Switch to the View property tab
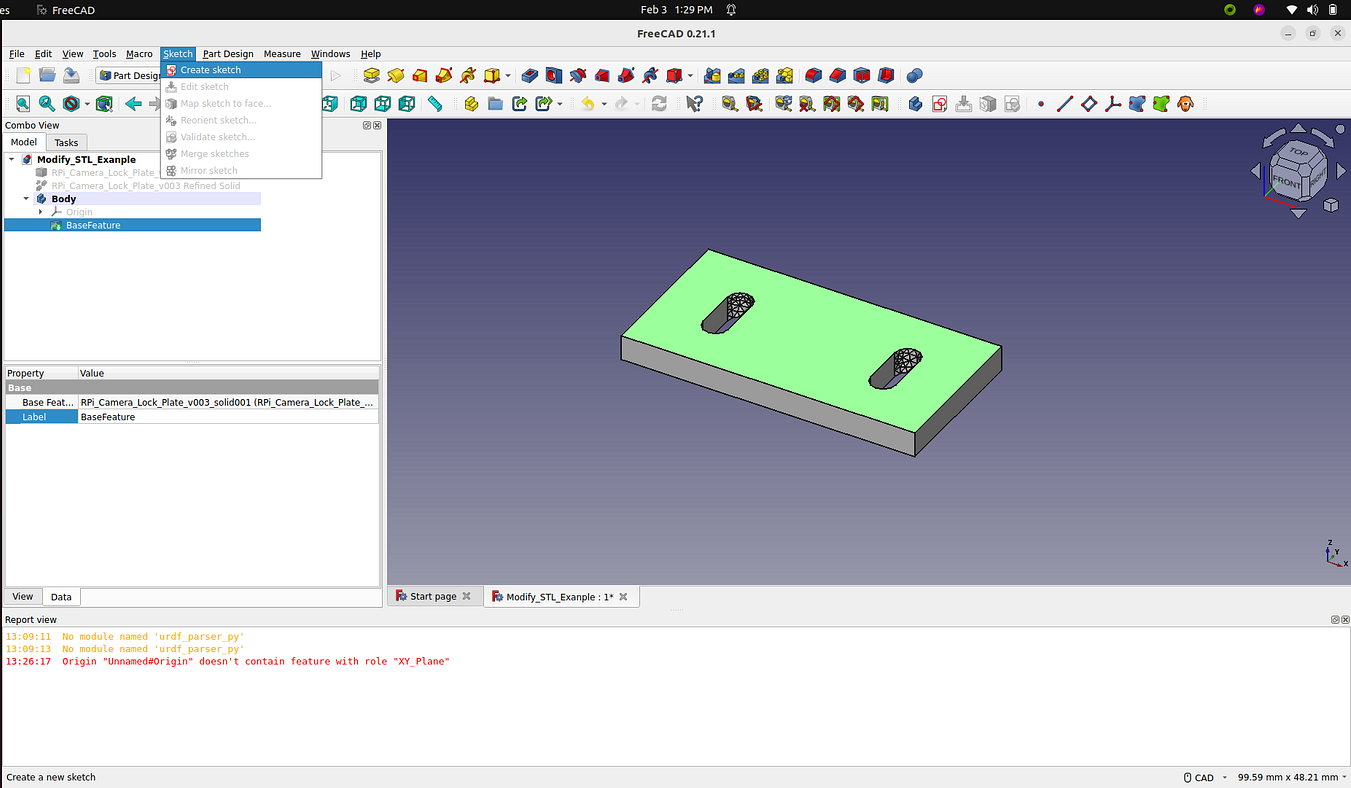1351x788 pixels. [x=22, y=597]
